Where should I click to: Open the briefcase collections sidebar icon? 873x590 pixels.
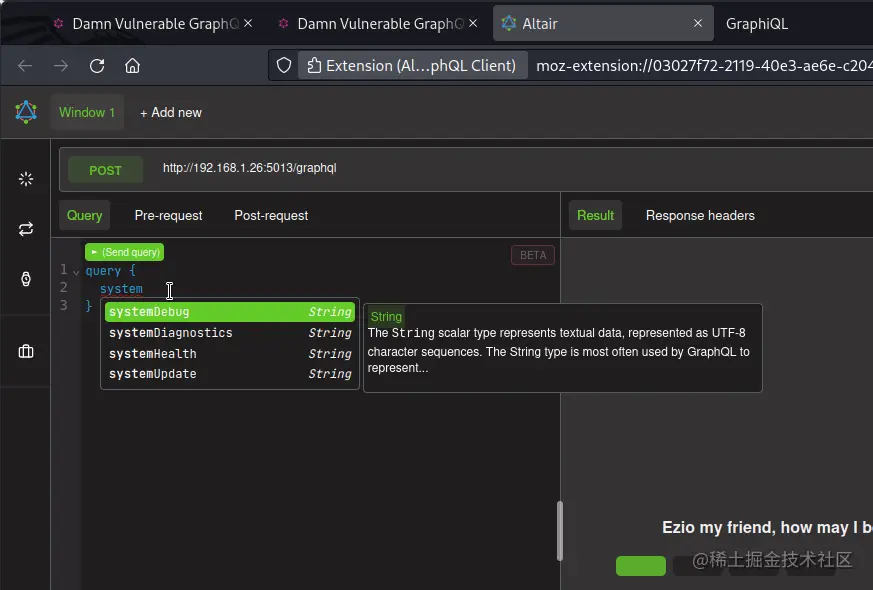pyautogui.click(x=26, y=351)
